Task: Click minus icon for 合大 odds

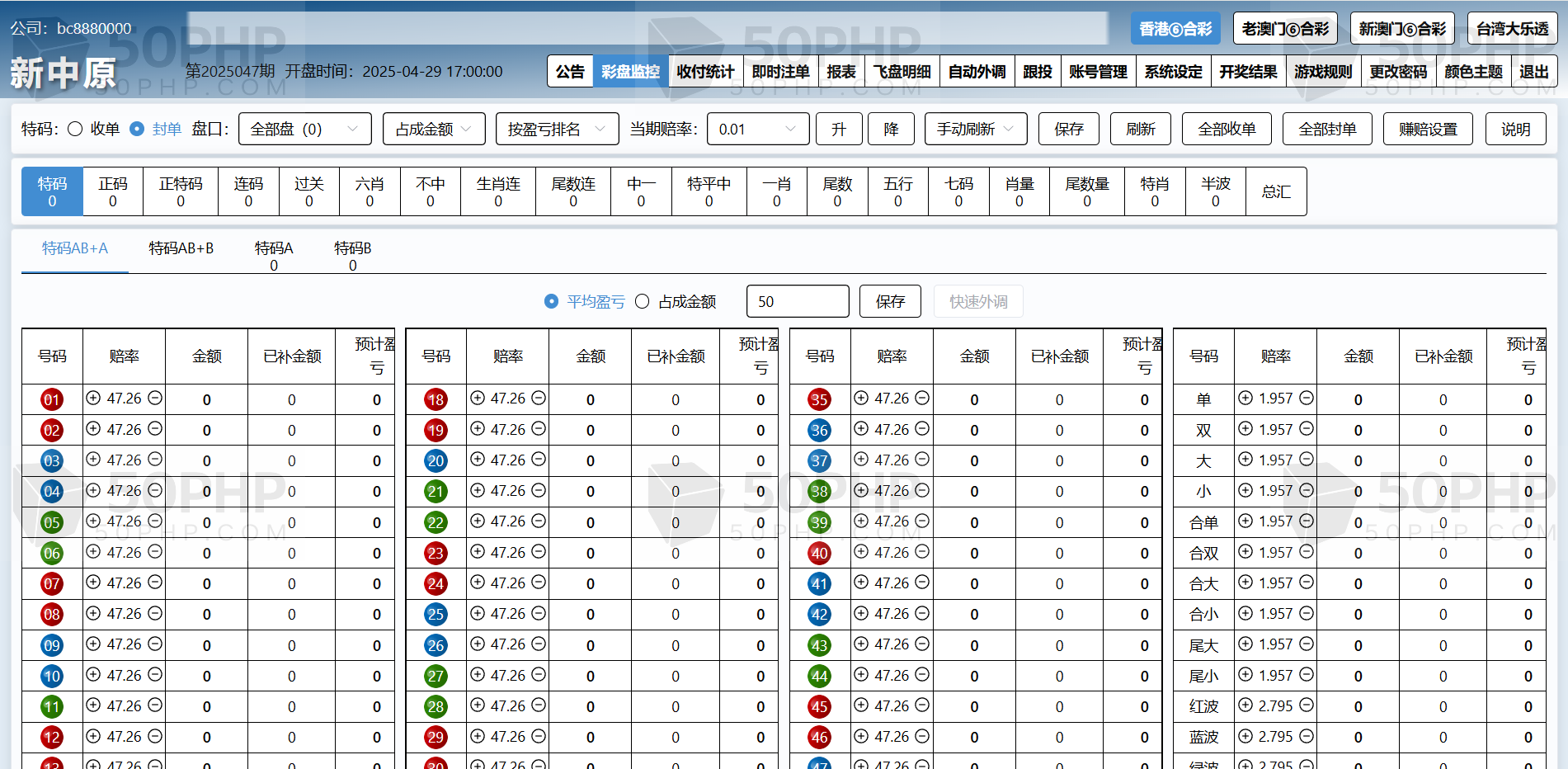Action: point(1307,583)
